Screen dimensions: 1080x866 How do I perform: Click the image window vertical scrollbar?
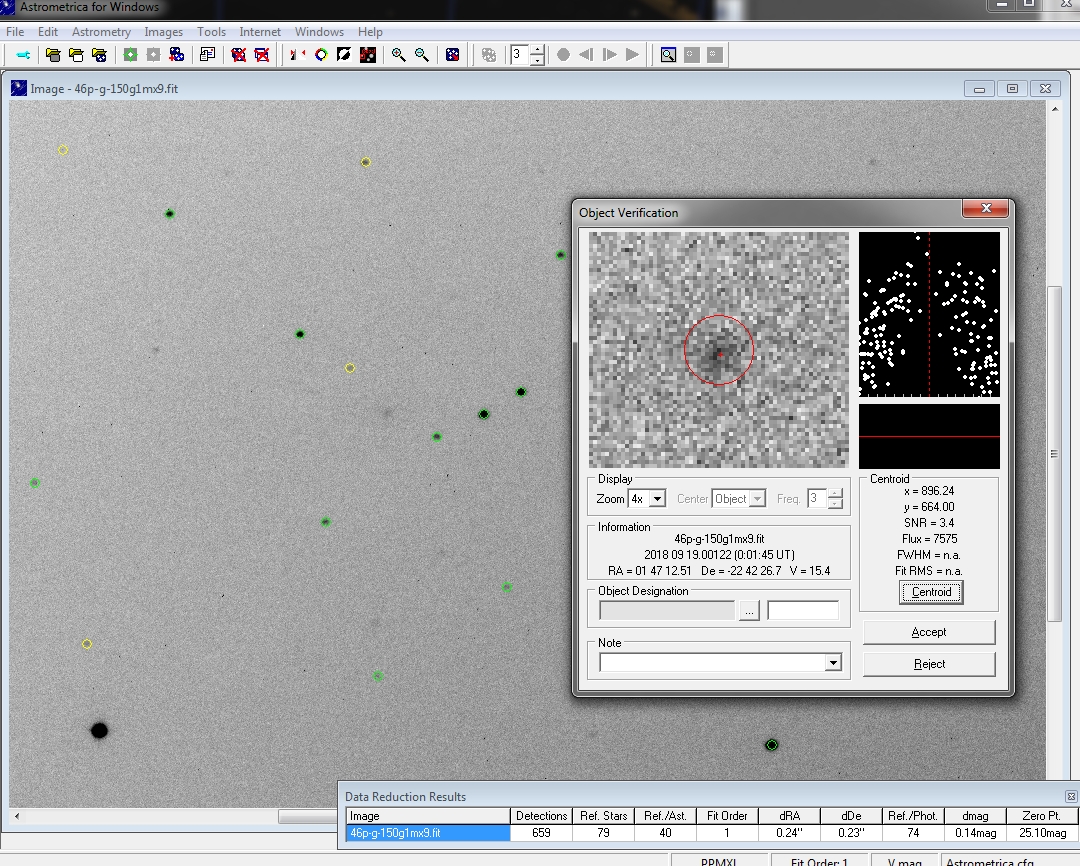[x=1053, y=452]
